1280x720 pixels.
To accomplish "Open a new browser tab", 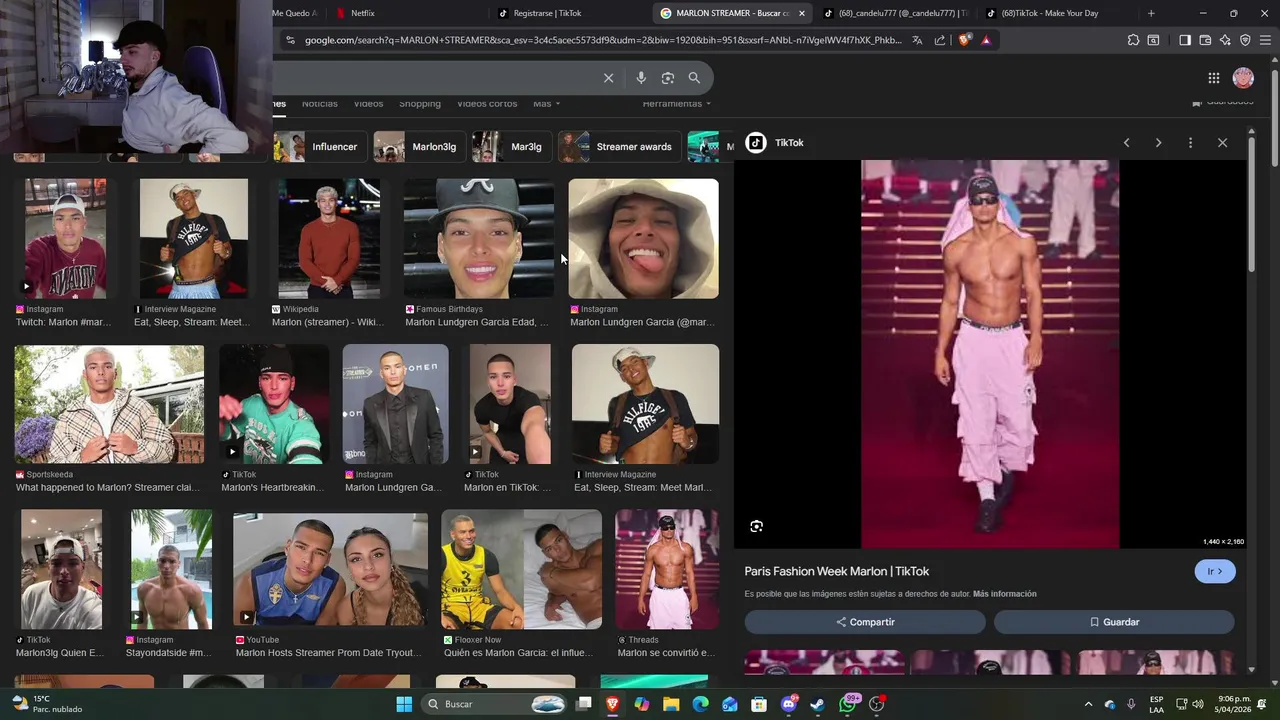I will [1151, 13].
